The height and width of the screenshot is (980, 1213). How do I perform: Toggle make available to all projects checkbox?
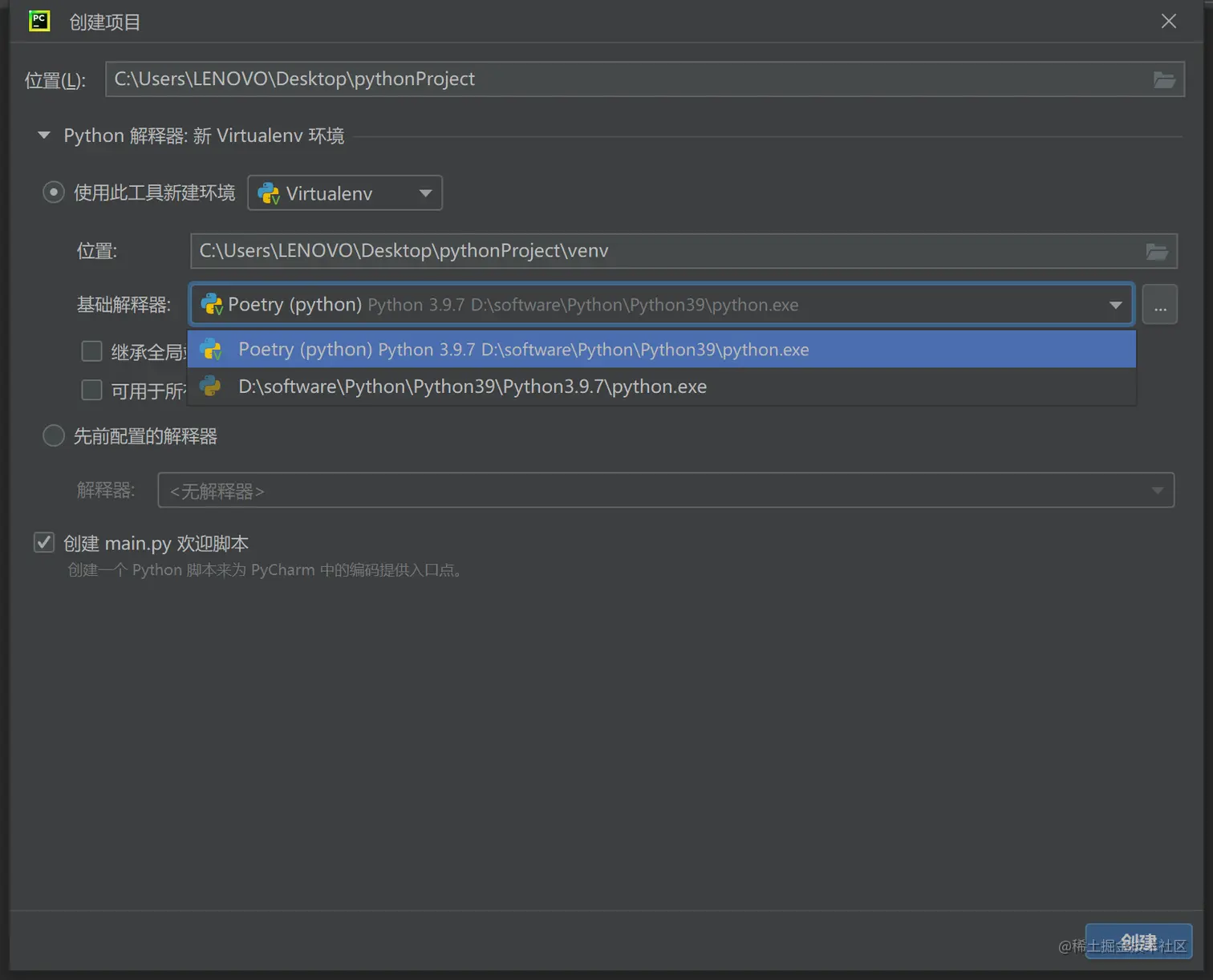[92, 390]
